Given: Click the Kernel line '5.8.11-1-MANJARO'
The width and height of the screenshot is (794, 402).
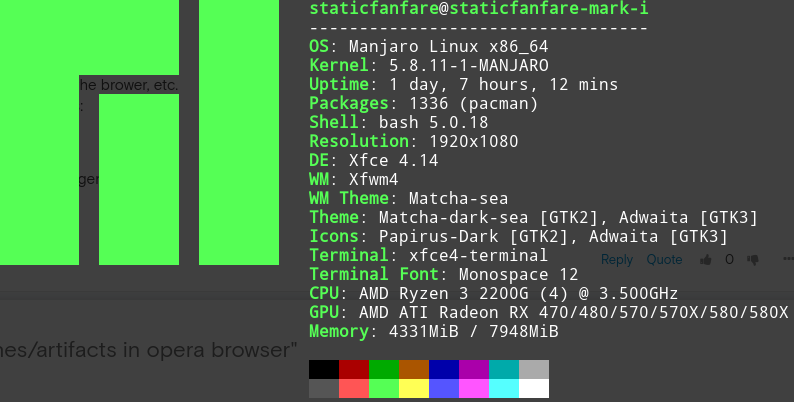Looking at the screenshot, I should 429,65.
